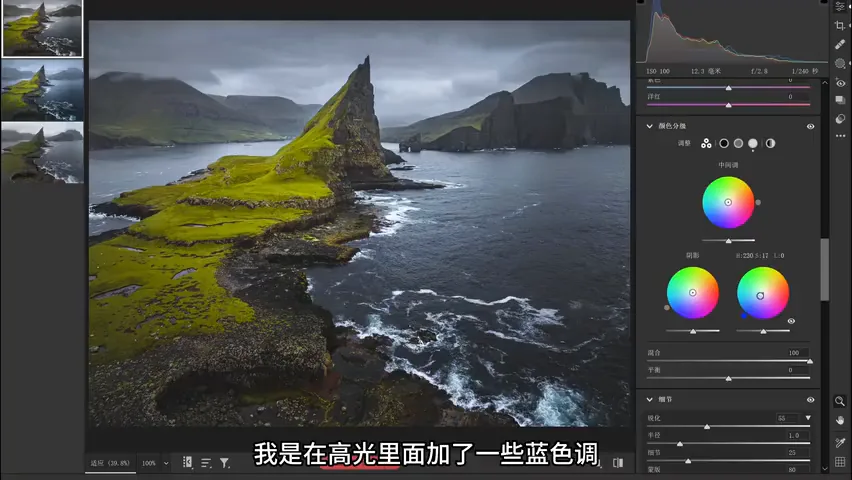Open the Presets panel icon

click(840, 119)
